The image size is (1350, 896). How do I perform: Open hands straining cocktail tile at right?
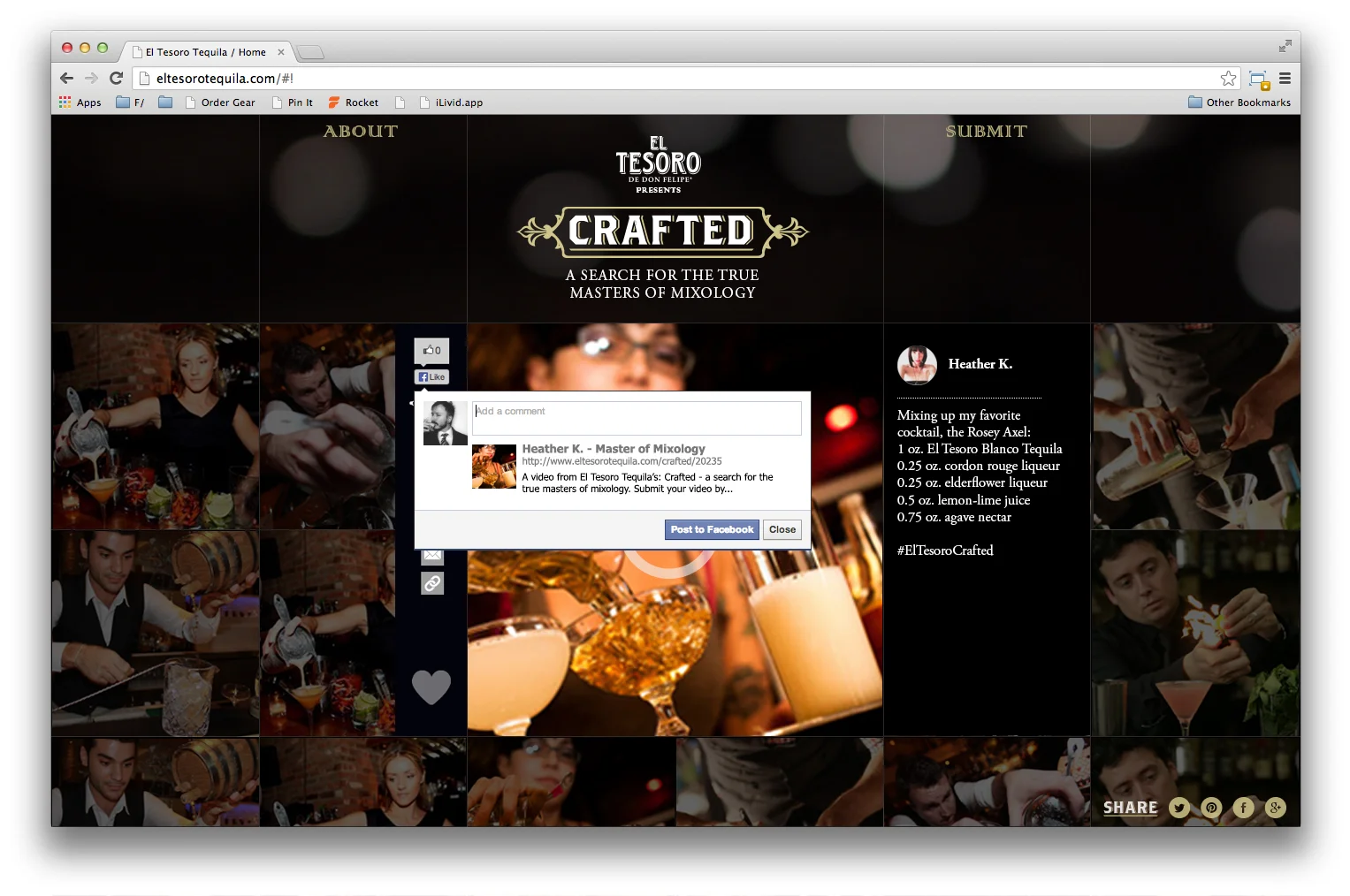1195,426
